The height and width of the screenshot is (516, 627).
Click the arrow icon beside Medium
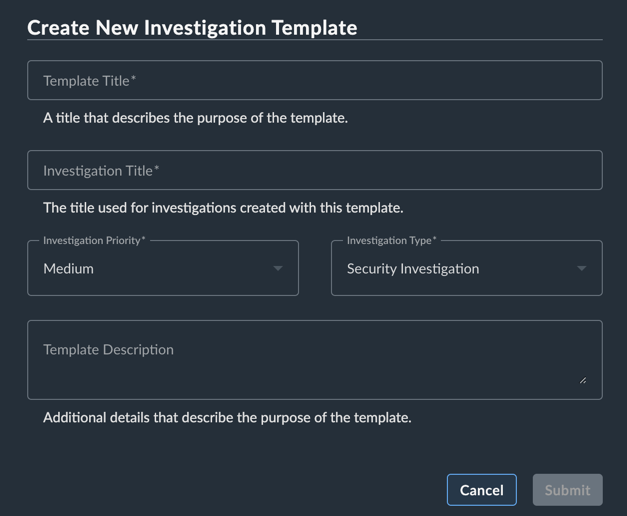pyautogui.click(x=278, y=268)
